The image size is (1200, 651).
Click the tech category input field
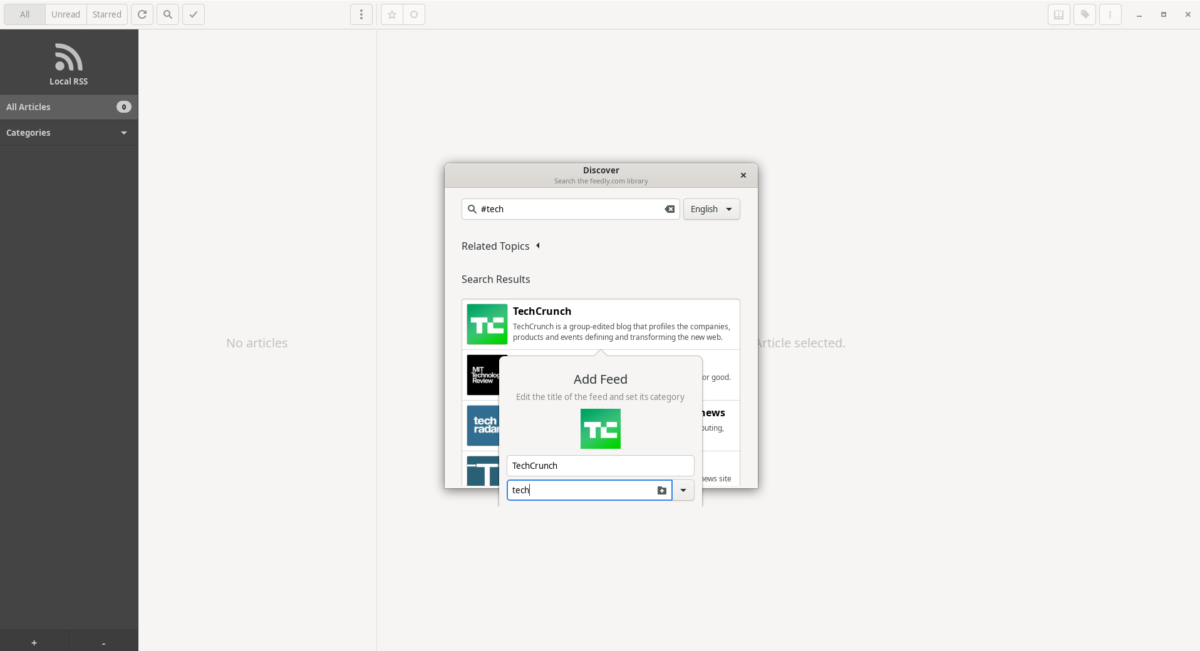point(589,490)
